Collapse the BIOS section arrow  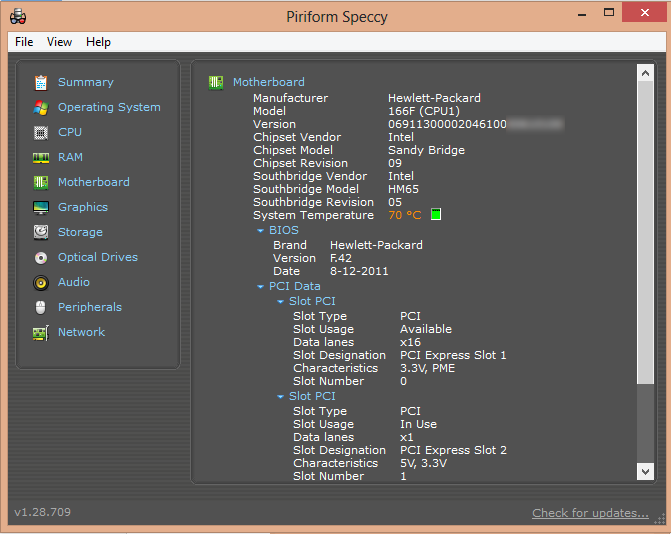260,231
